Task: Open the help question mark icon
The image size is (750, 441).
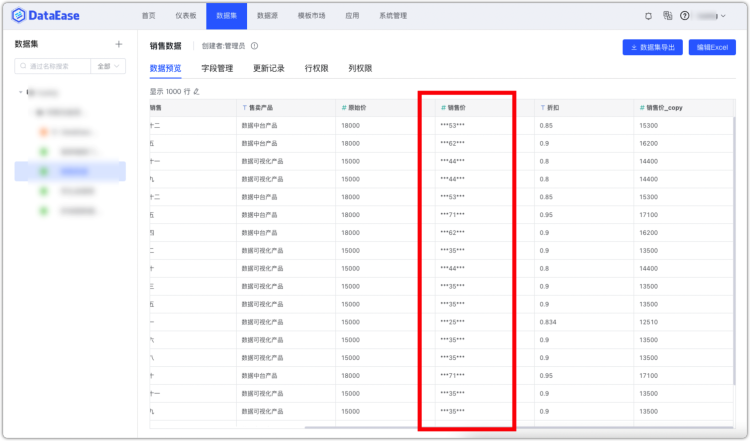Action: [684, 16]
